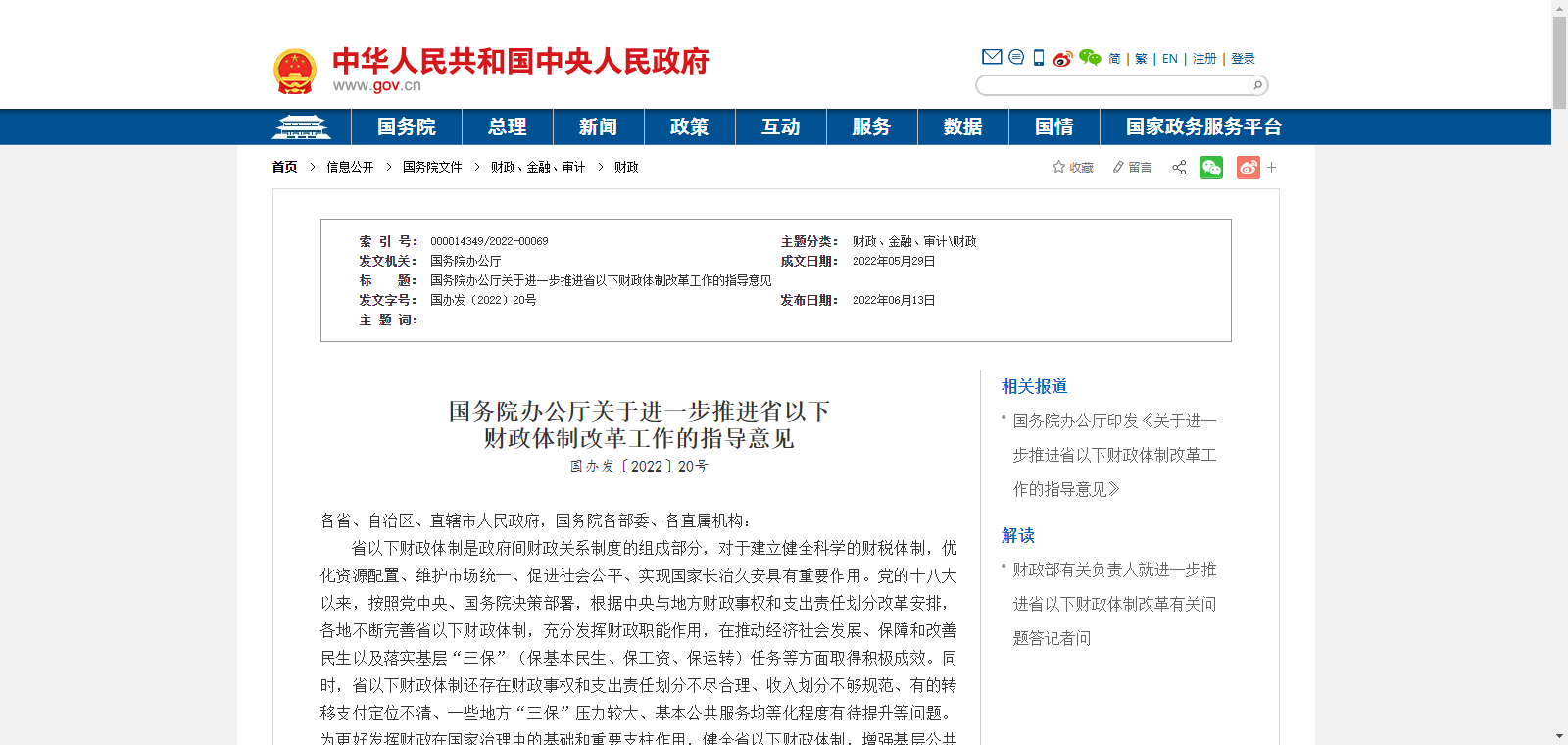
Task: Click the 国务院文件 breadcrumb link
Action: pyautogui.click(x=432, y=168)
